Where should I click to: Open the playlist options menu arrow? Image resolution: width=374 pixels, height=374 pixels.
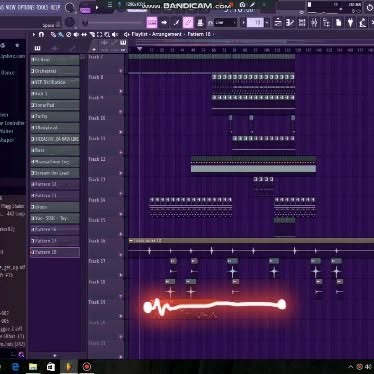(34, 34)
